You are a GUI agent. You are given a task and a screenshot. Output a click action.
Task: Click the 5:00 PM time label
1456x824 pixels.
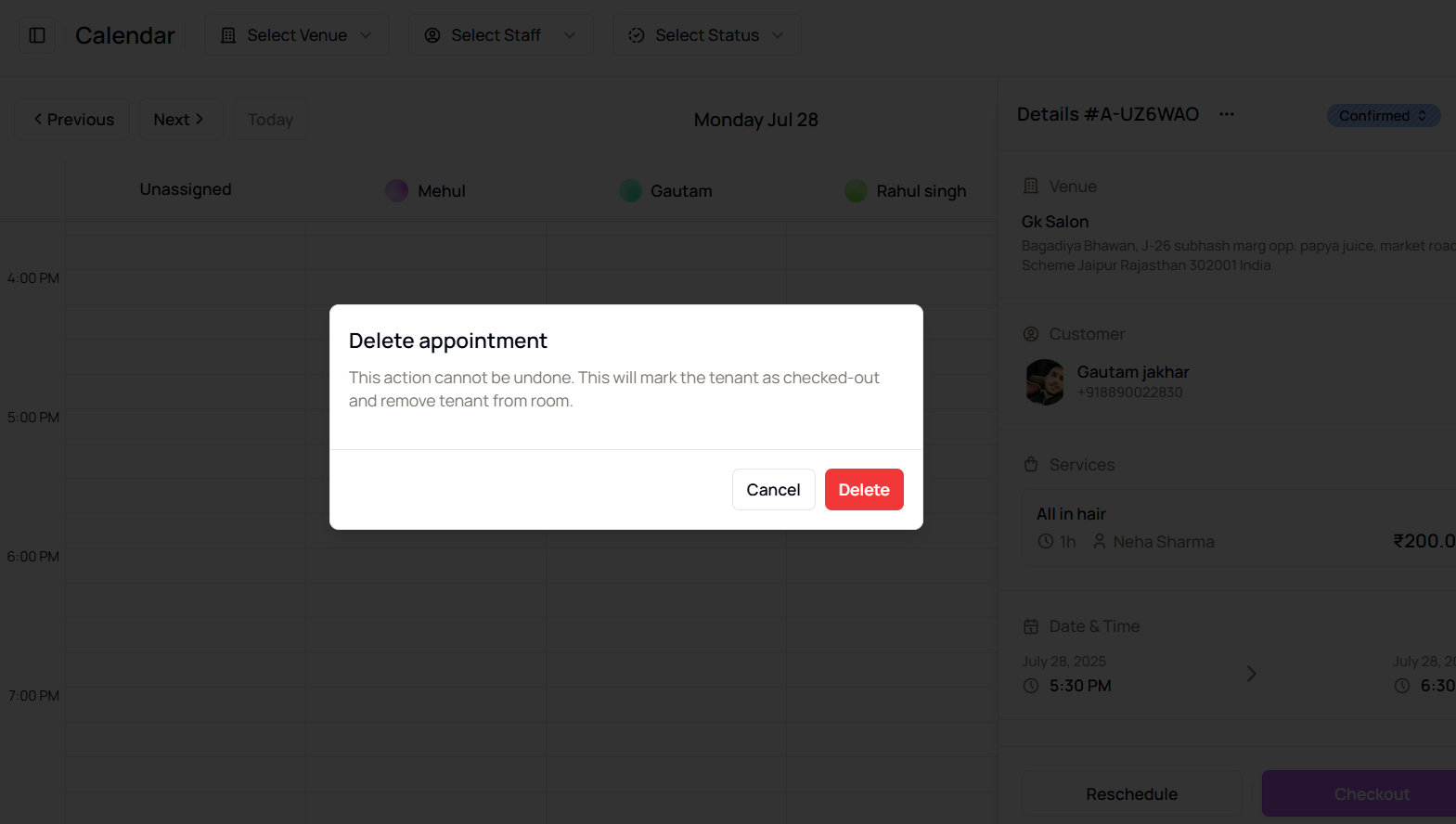(x=33, y=418)
